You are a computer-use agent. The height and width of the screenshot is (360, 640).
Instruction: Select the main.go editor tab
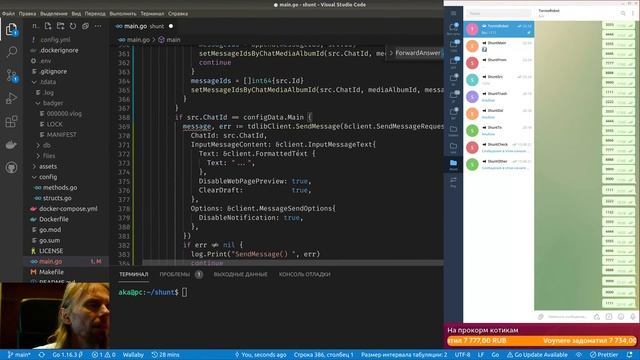144,26
